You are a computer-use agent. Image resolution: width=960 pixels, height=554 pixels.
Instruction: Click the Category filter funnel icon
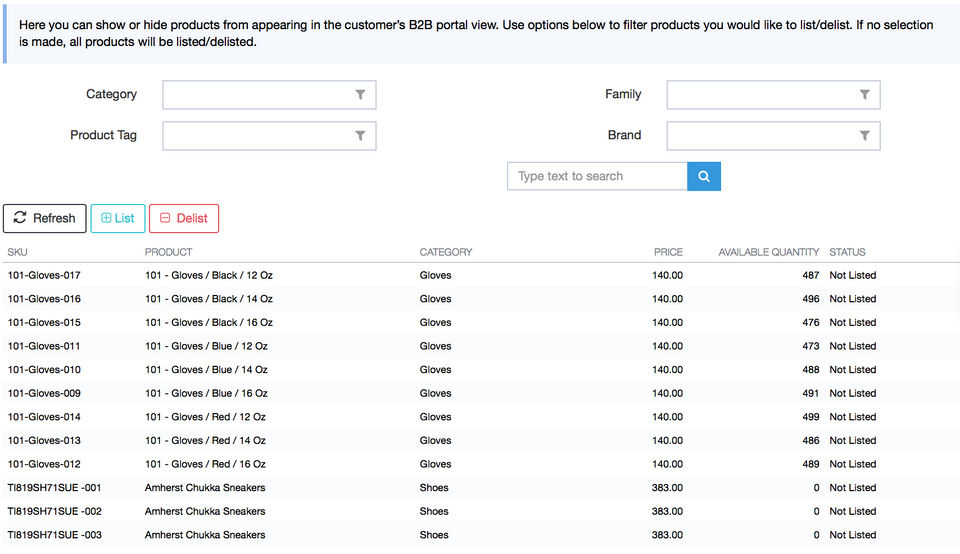[x=360, y=95]
